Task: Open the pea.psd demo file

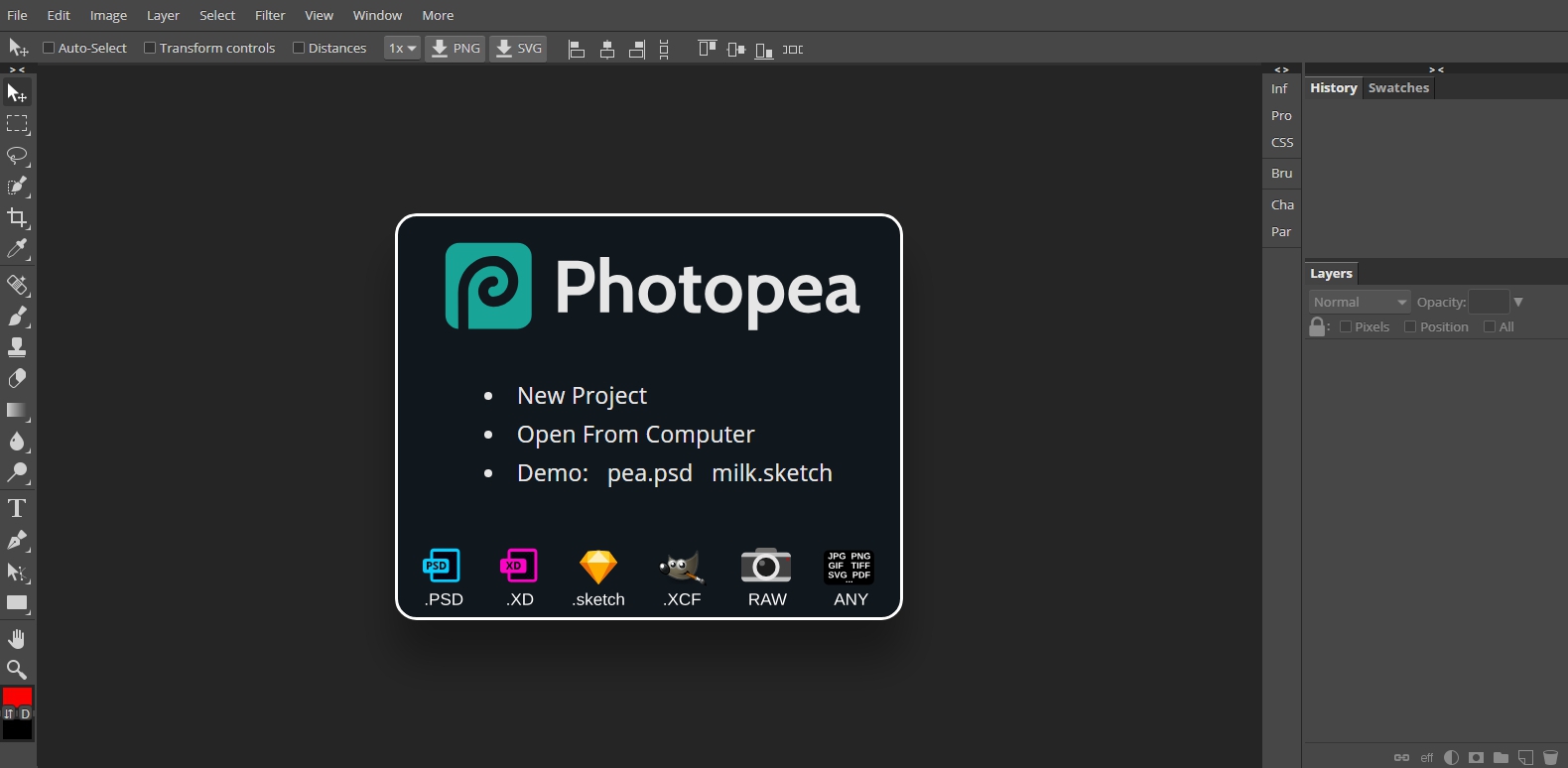Action: pyautogui.click(x=650, y=473)
